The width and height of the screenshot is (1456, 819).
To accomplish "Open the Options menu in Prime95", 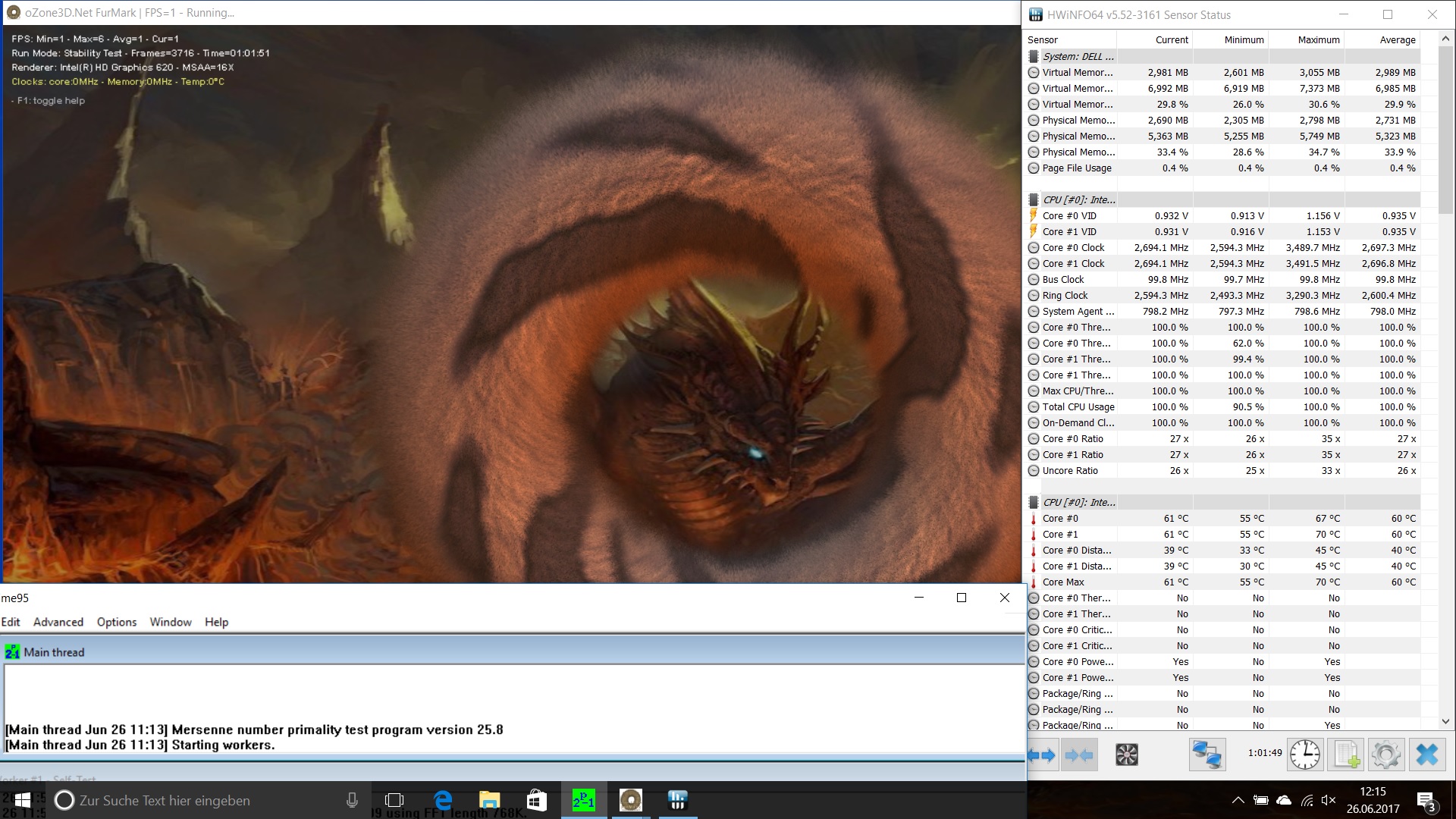I will click(117, 622).
